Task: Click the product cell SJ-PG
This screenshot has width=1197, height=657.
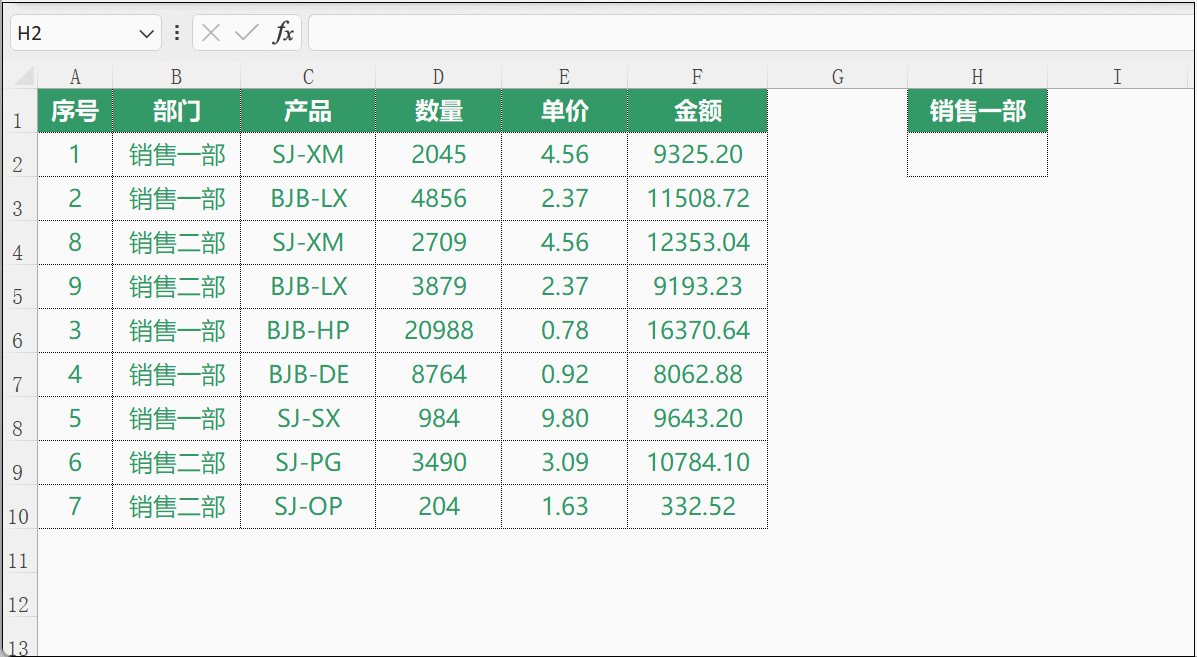Action: tap(308, 462)
